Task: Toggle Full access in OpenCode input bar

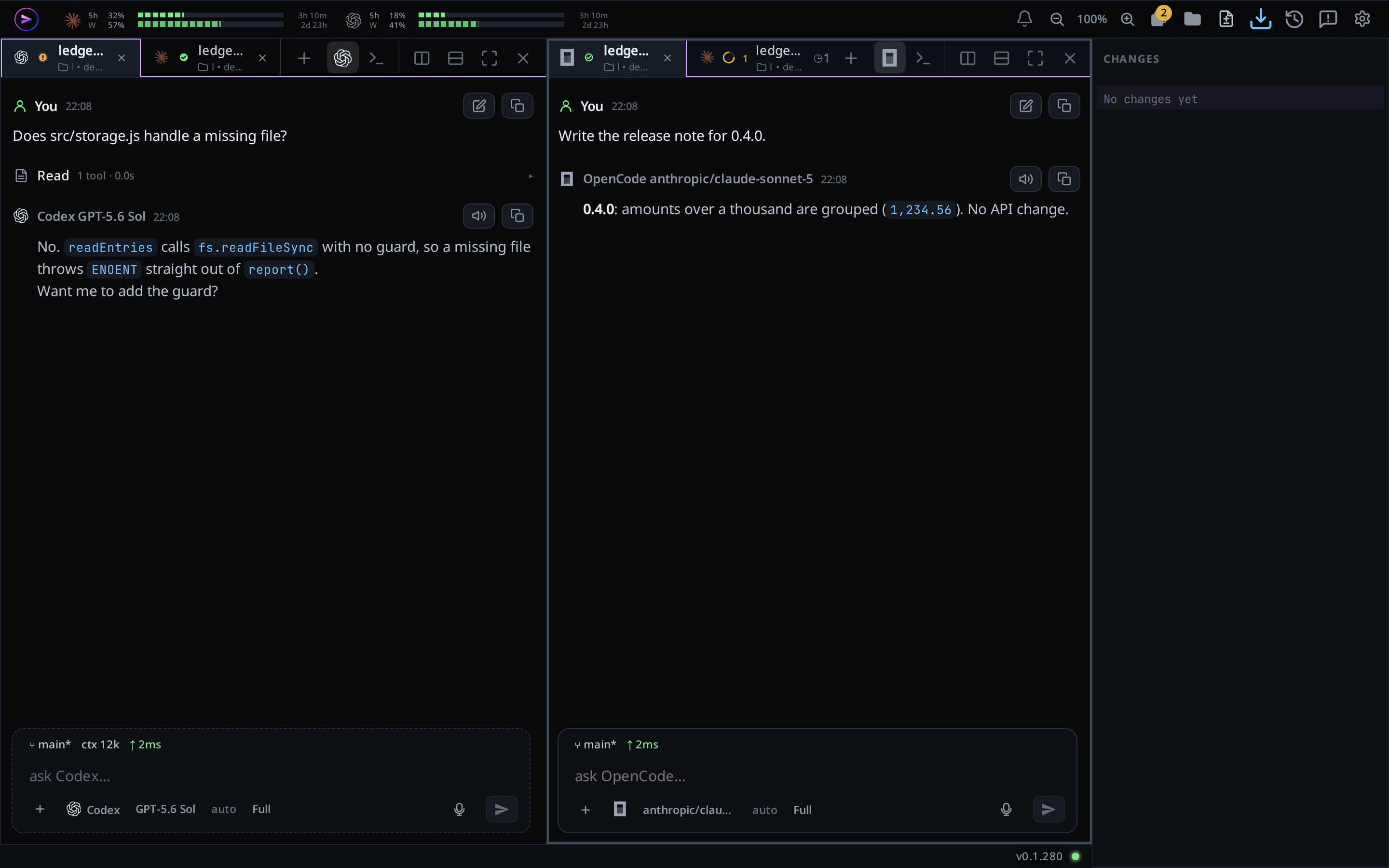Action: 803,810
